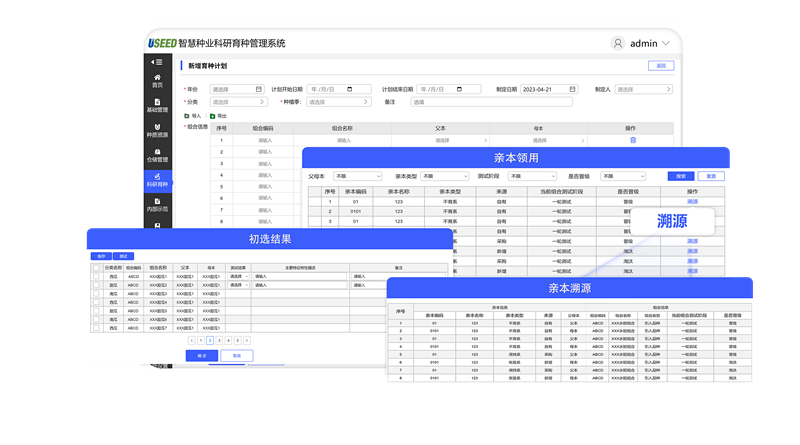Check the first row checkbox in 初选结果
Image resolution: width=800 pixels, height=445 pixels.
tap(96, 276)
